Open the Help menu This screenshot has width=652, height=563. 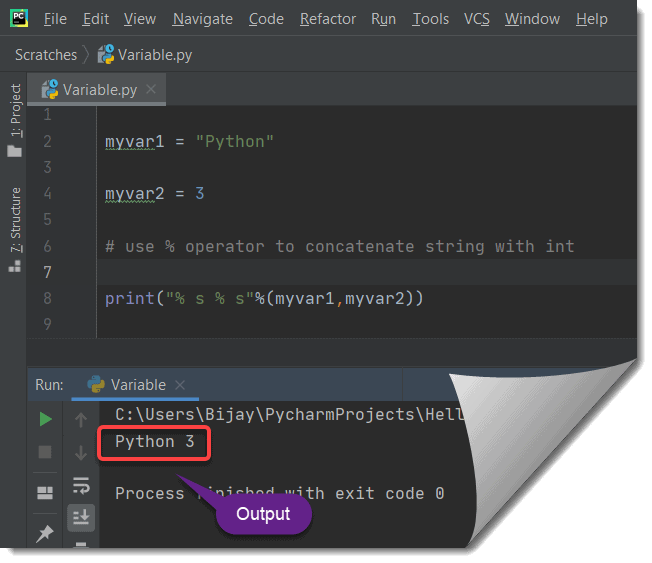(x=592, y=19)
